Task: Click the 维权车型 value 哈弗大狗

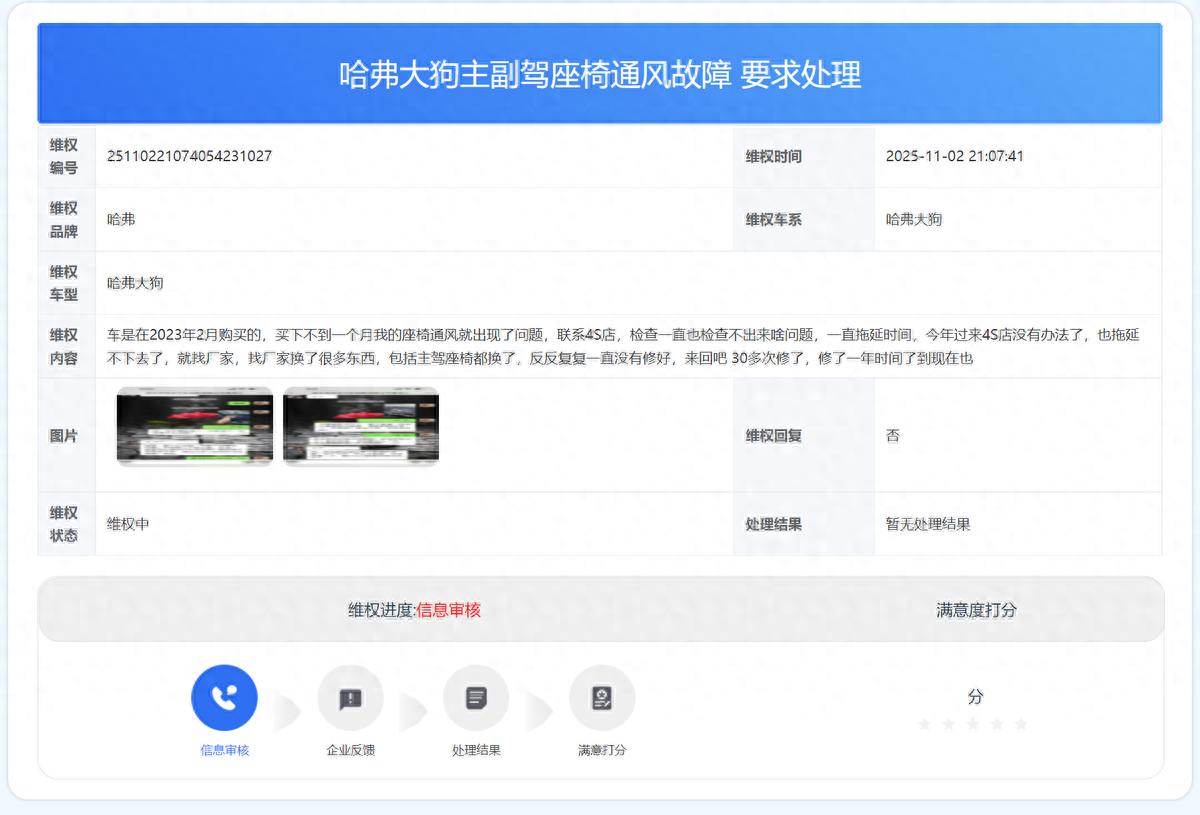Action: [x=135, y=283]
